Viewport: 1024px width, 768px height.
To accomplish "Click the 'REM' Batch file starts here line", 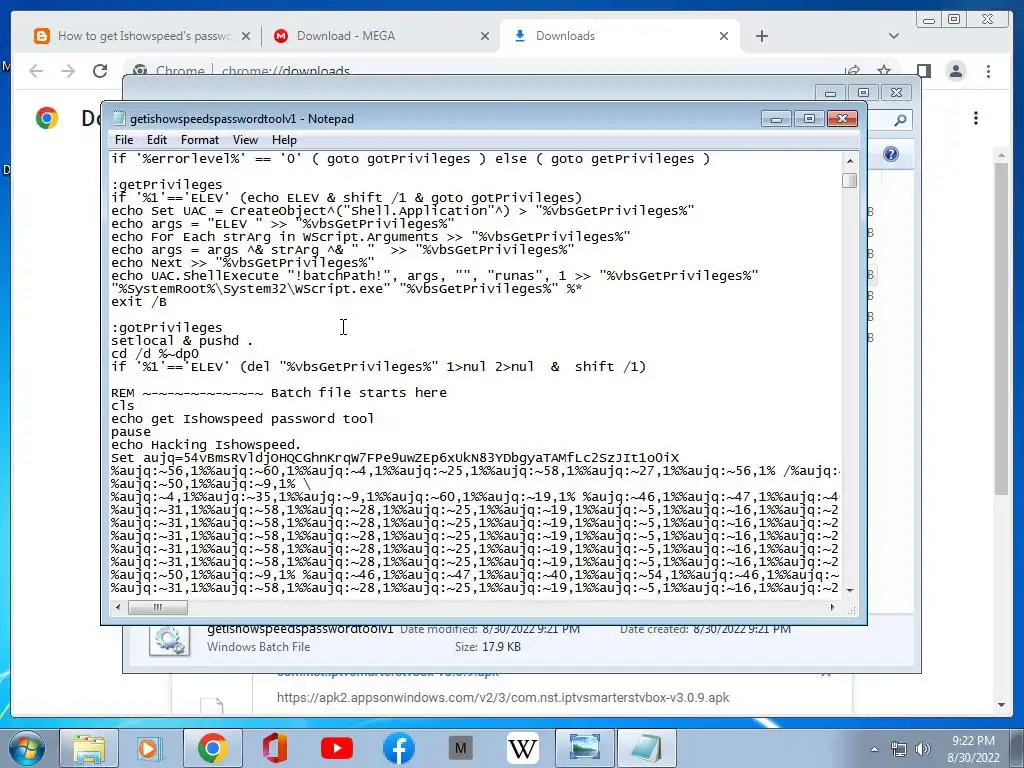I will 279,392.
